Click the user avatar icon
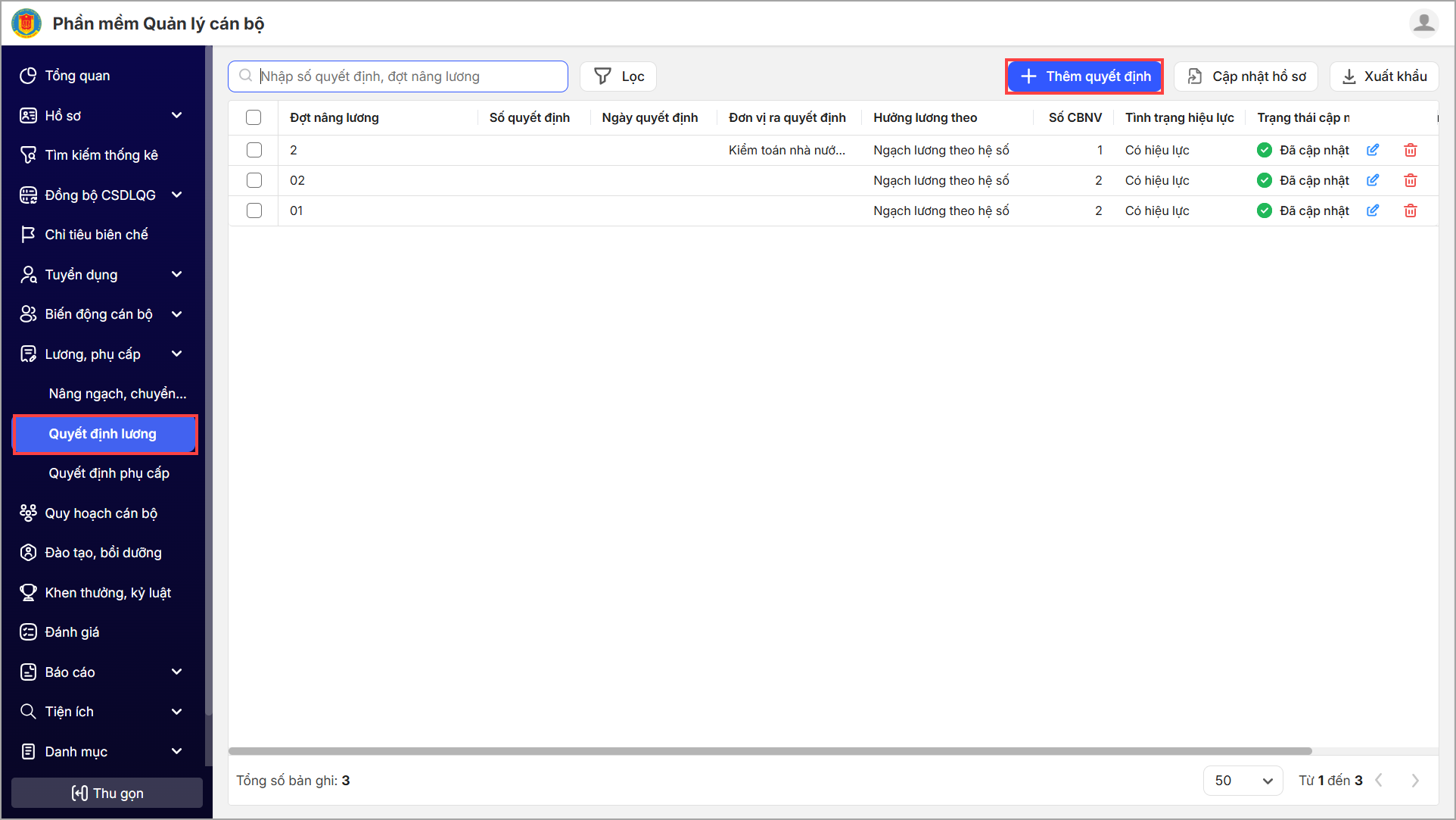 pos(1423,23)
